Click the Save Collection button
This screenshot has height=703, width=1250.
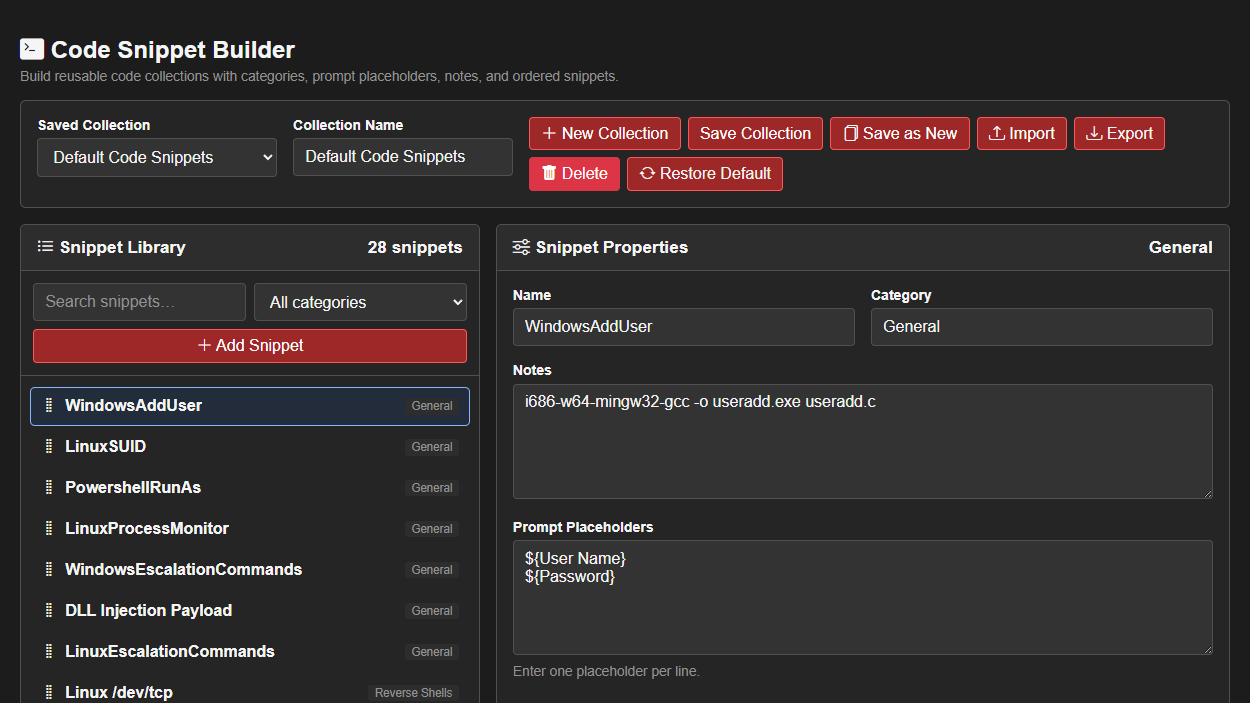coord(755,134)
